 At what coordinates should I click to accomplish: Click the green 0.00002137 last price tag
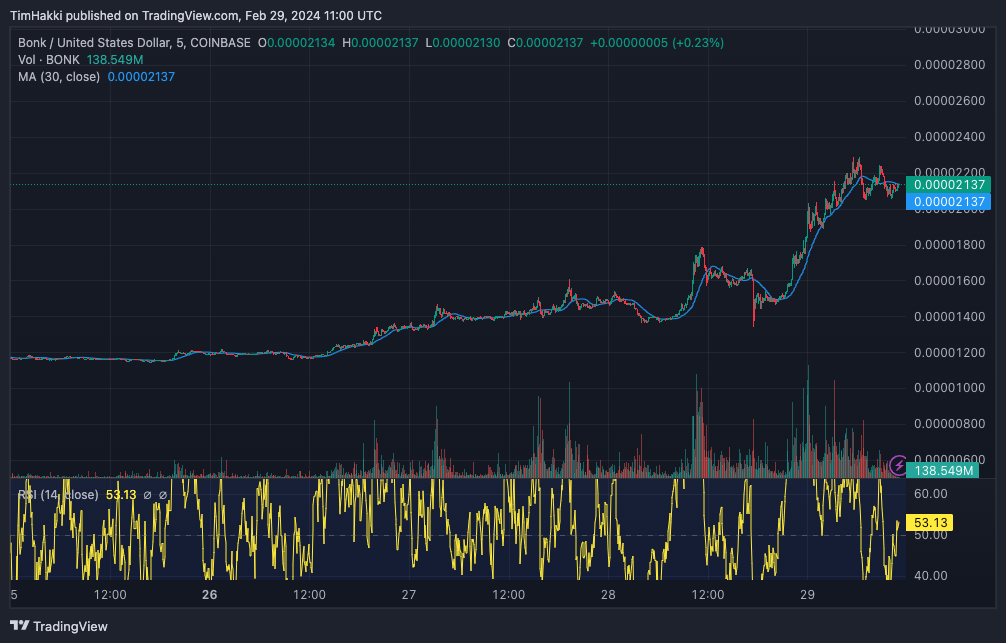pos(948,185)
